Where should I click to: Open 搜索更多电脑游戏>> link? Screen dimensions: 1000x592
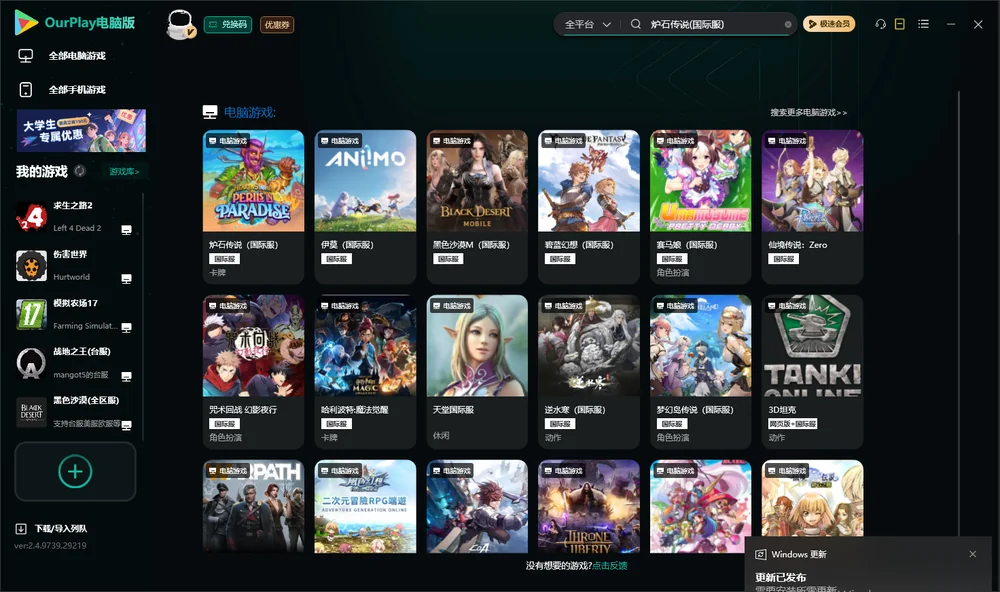click(808, 112)
